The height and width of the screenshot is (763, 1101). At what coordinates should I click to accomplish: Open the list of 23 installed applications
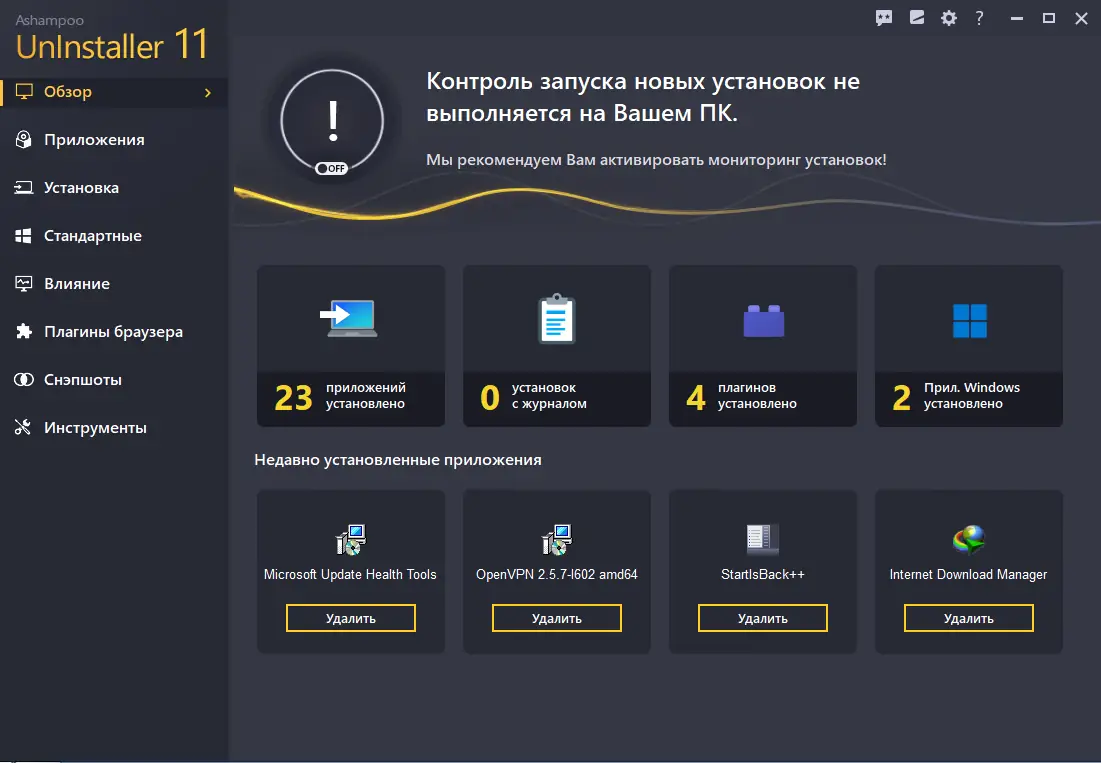(x=350, y=345)
